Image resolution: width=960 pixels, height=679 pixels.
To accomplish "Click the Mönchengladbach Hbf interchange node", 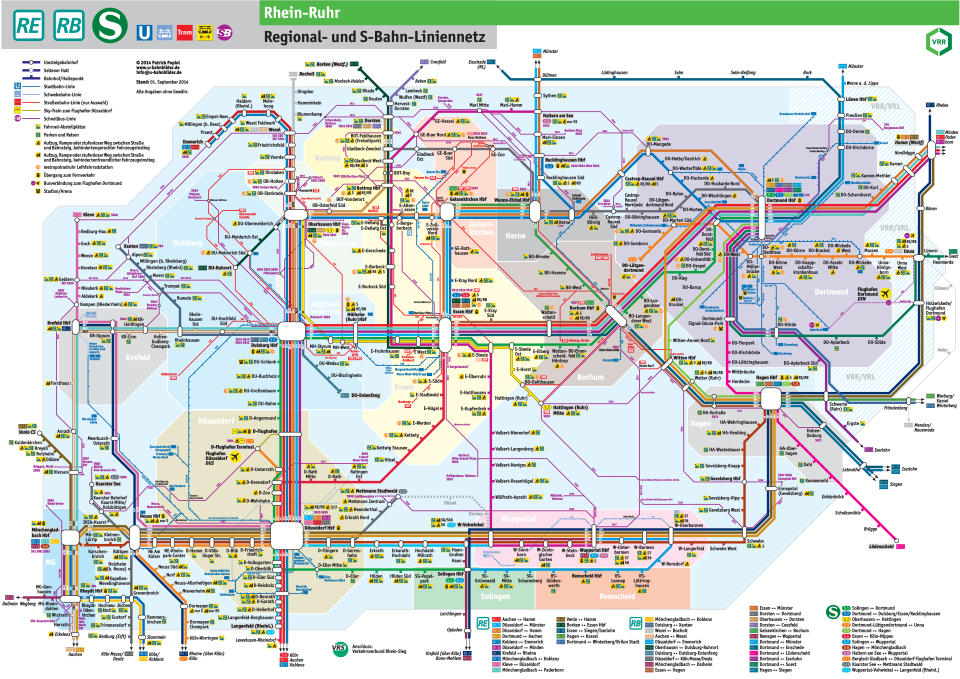I will (x=70, y=538).
